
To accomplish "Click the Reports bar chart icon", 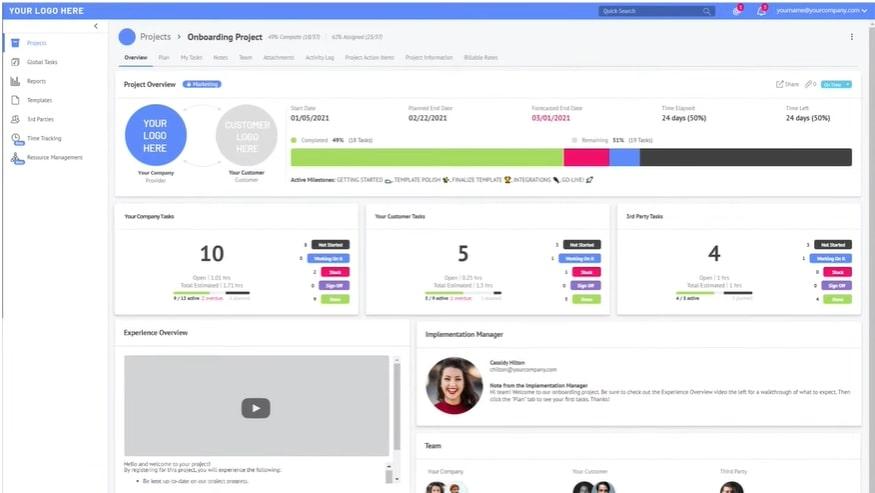I will 15,81.
